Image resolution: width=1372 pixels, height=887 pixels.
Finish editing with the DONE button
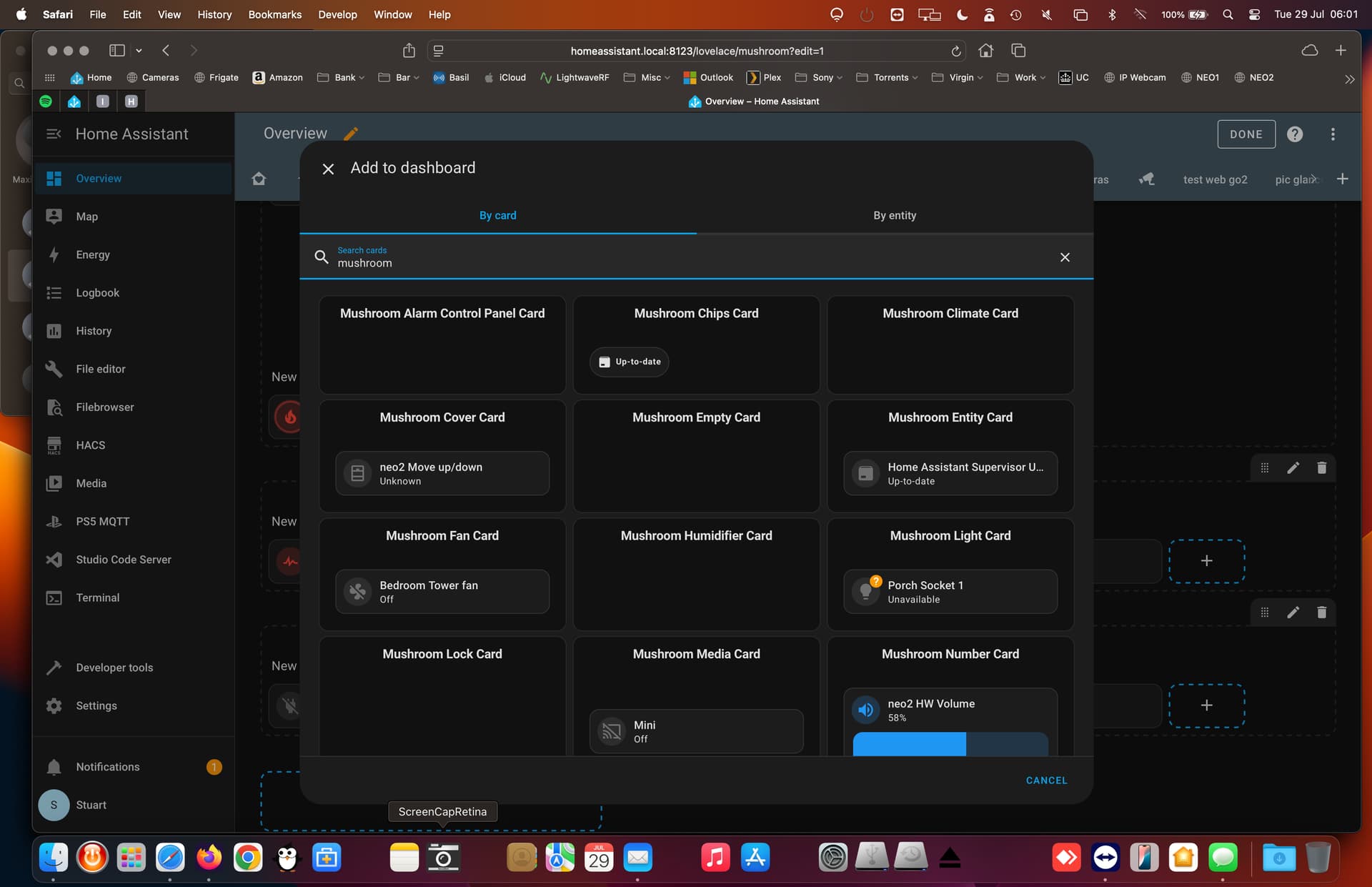click(1246, 134)
